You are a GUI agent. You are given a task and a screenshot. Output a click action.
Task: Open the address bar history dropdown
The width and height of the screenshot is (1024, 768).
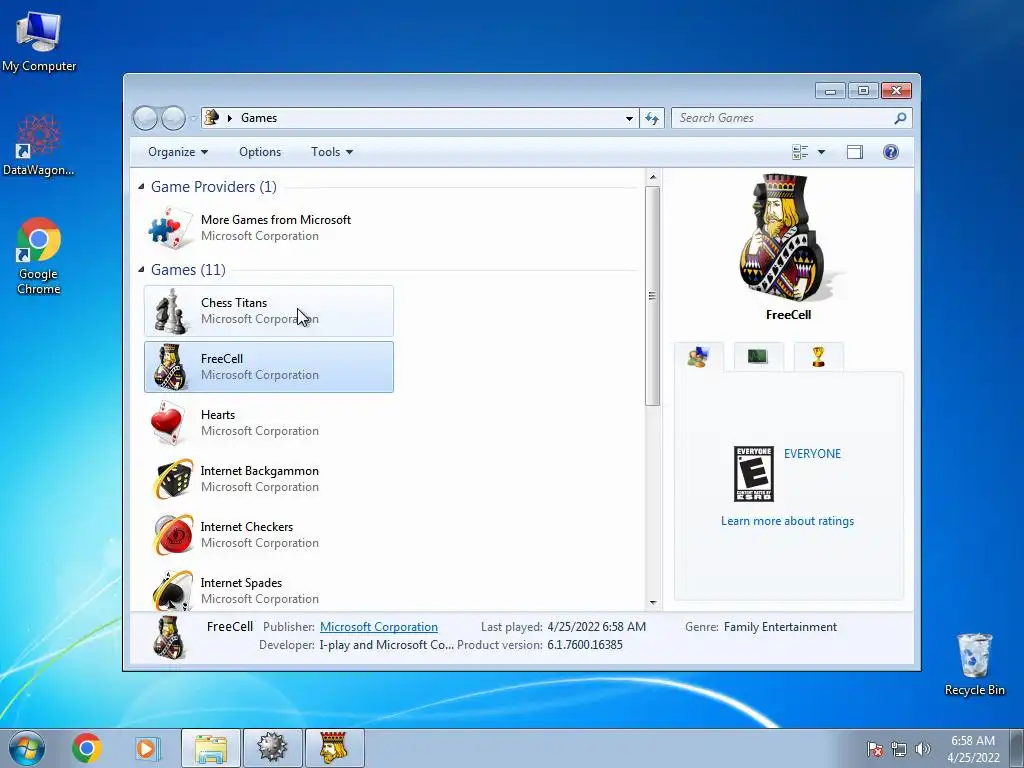tap(629, 118)
